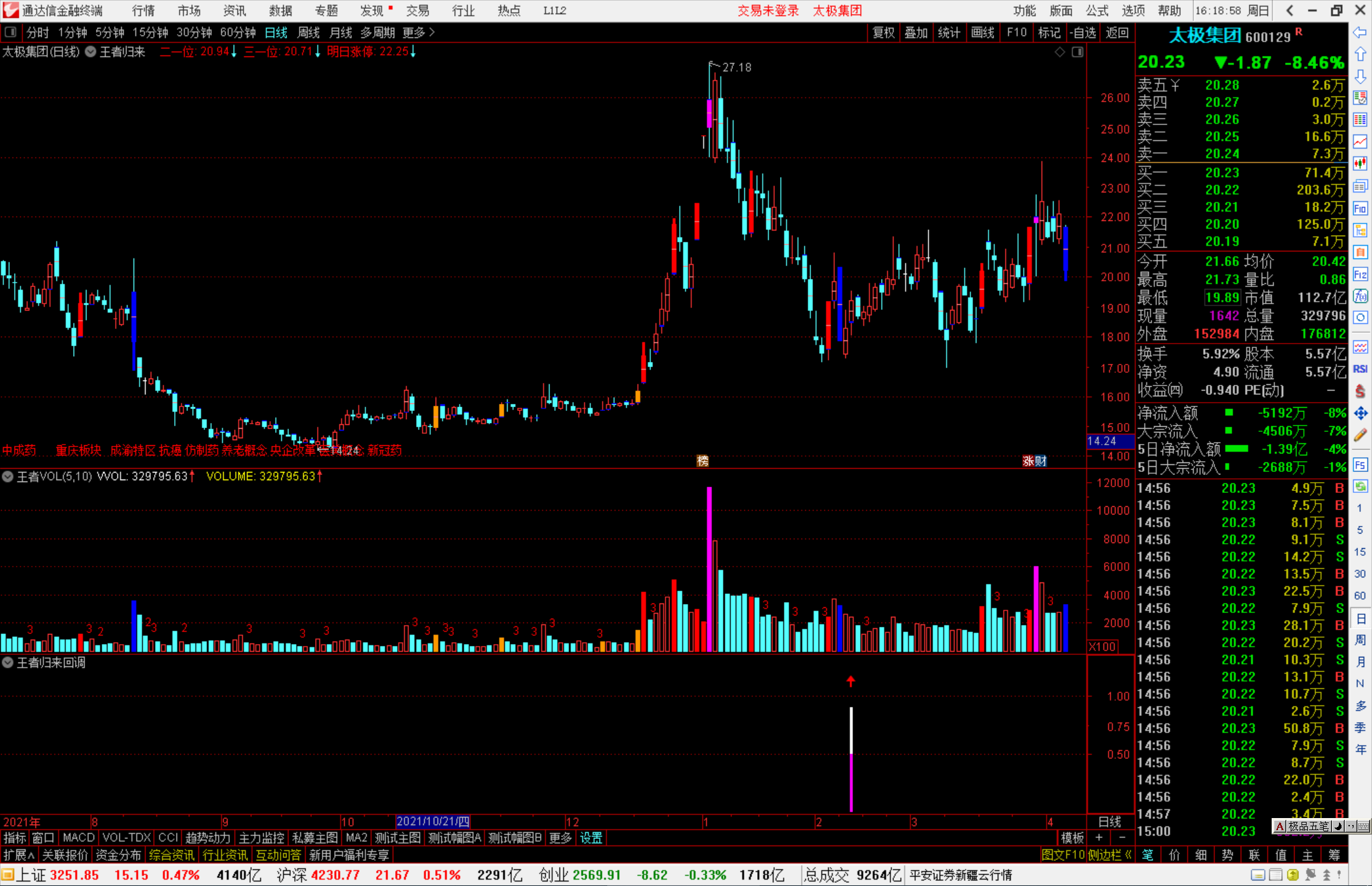This screenshot has width=1372, height=886.
Task: Open 王者VOL indicator dropdown chevron
Action: click(8, 476)
